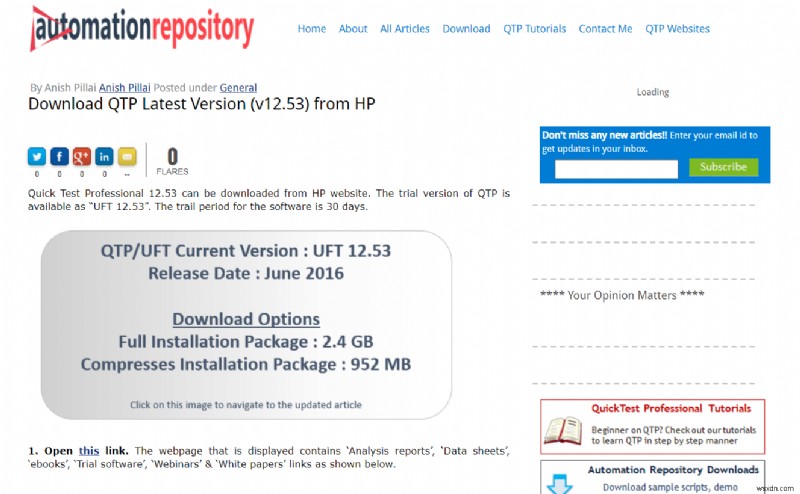Share the article on LinkedIn
Screen dimensions: 800x494
(104, 157)
